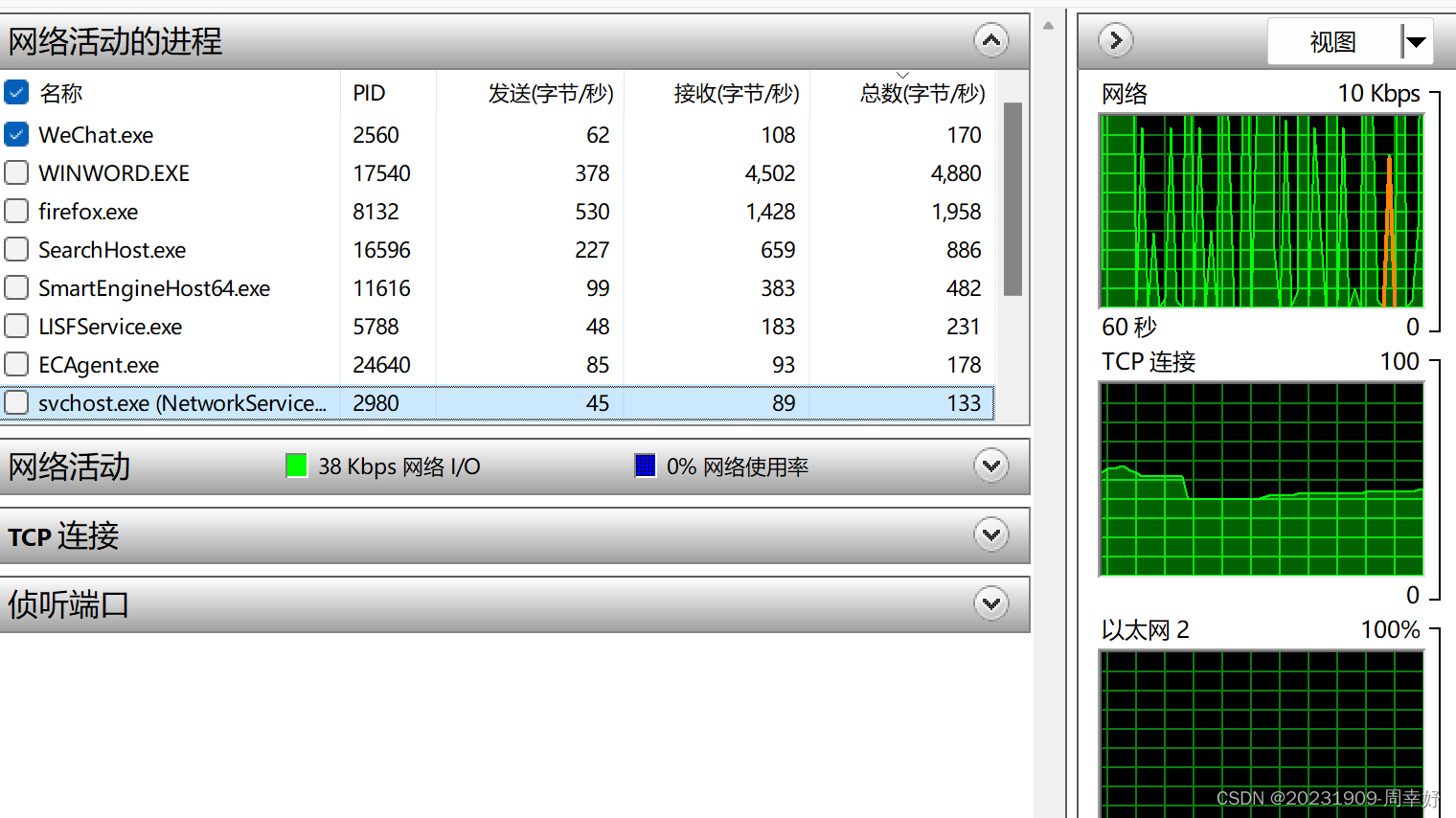The height and width of the screenshot is (818, 1456).
Task: Select the ECAgent.exe row name
Action: click(x=99, y=365)
